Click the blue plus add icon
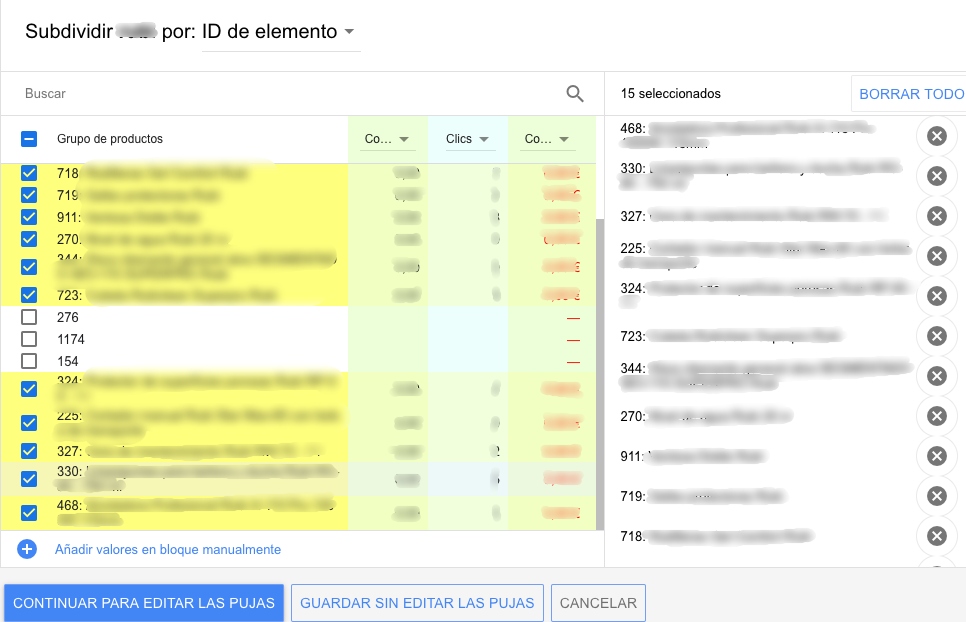The image size is (966, 622). click(x=27, y=549)
